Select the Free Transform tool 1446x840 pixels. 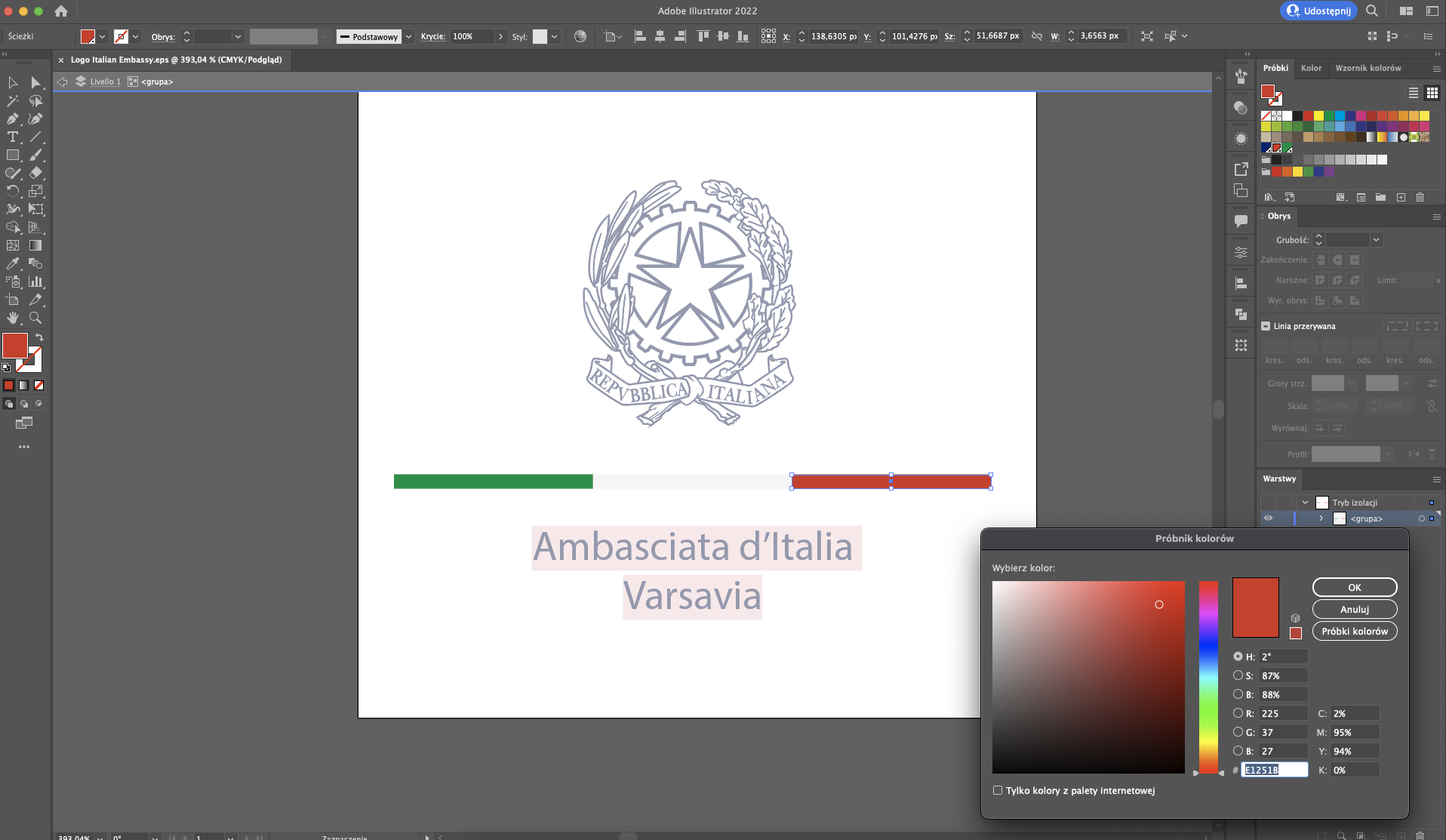click(35, 209)
